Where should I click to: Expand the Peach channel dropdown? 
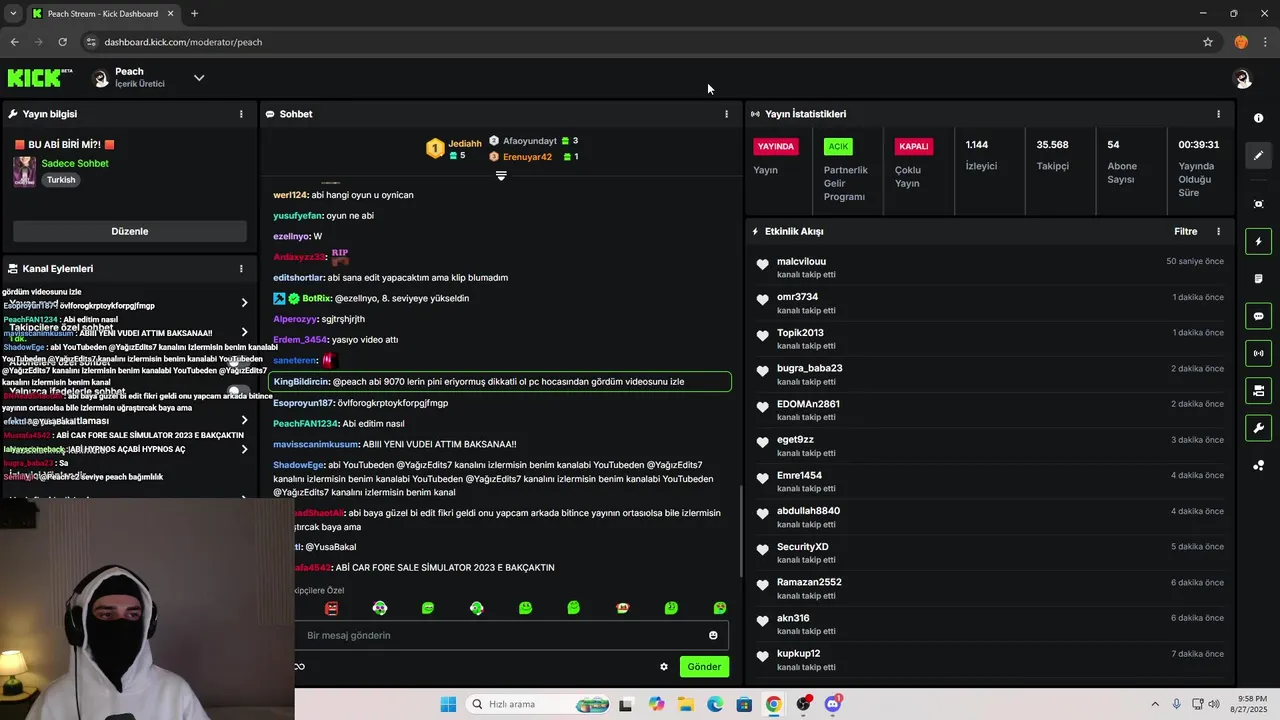pyautogui.click(x=199, y=78)
